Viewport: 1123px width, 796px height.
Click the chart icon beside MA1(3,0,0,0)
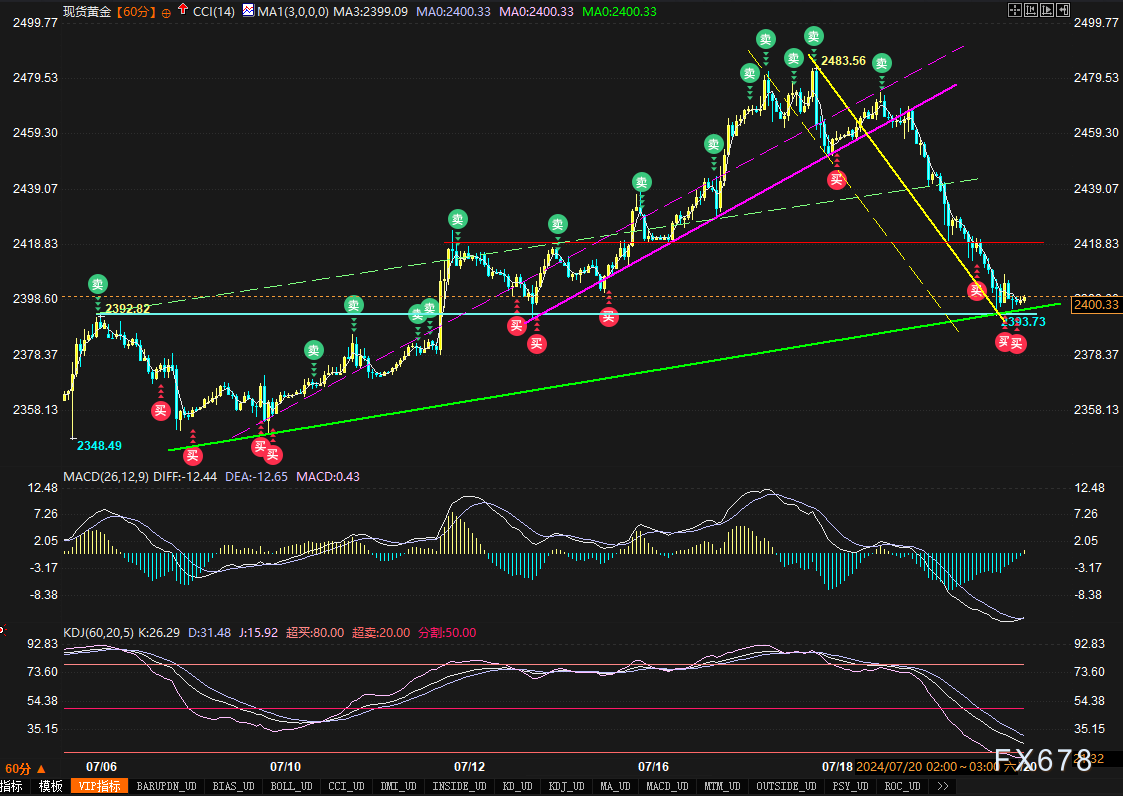click(249, 11)
